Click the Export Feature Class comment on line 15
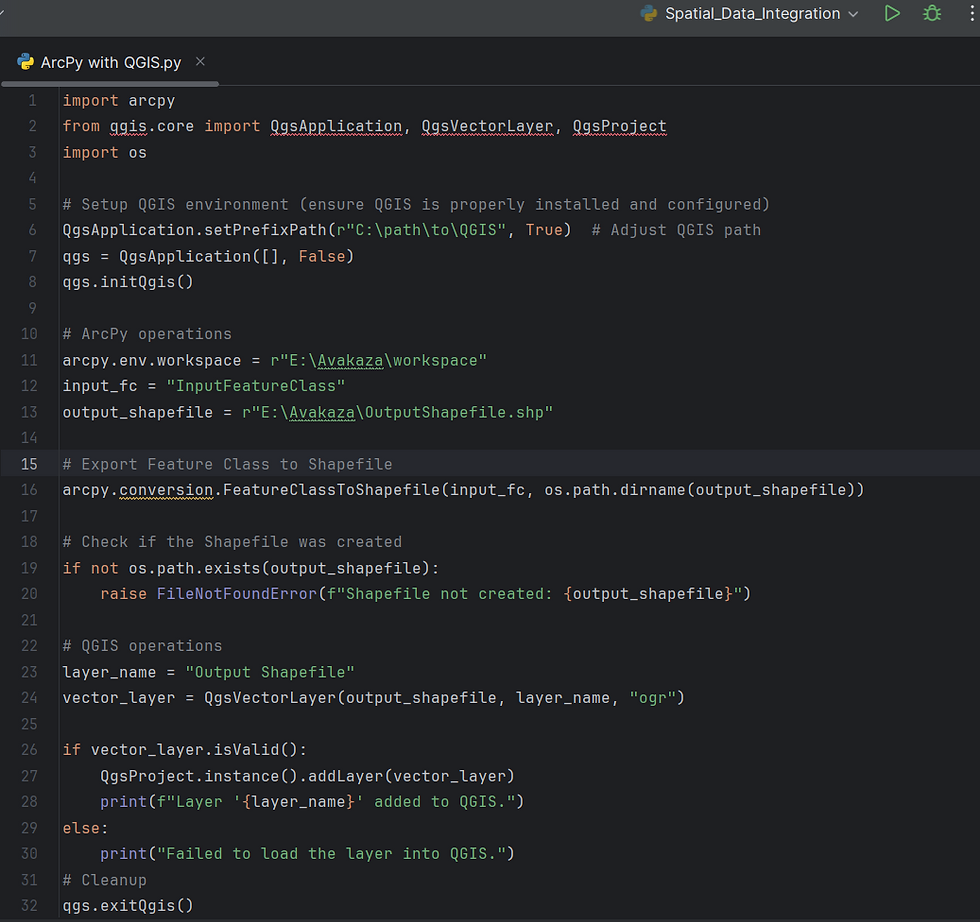 [228, 463]
